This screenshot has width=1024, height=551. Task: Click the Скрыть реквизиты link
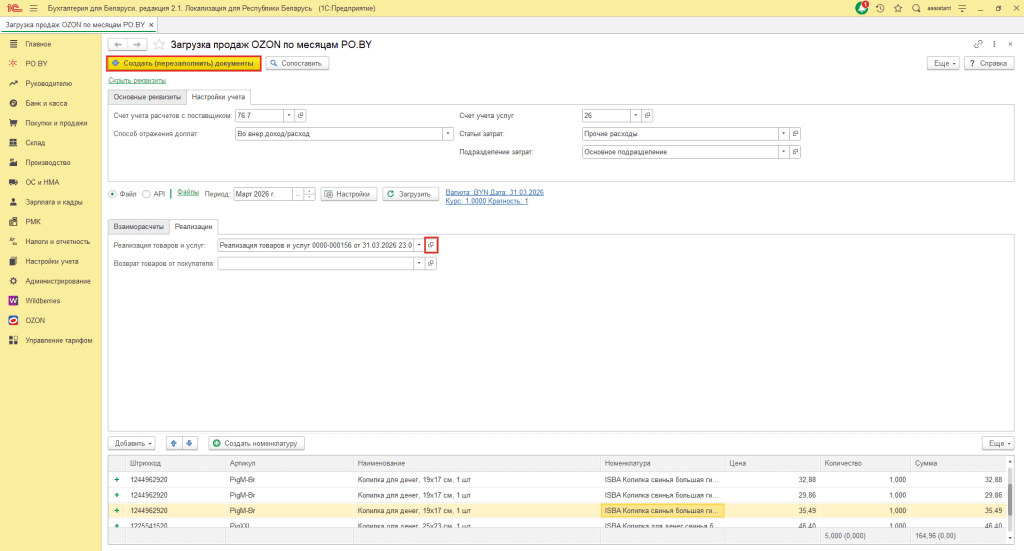point(137,81)
